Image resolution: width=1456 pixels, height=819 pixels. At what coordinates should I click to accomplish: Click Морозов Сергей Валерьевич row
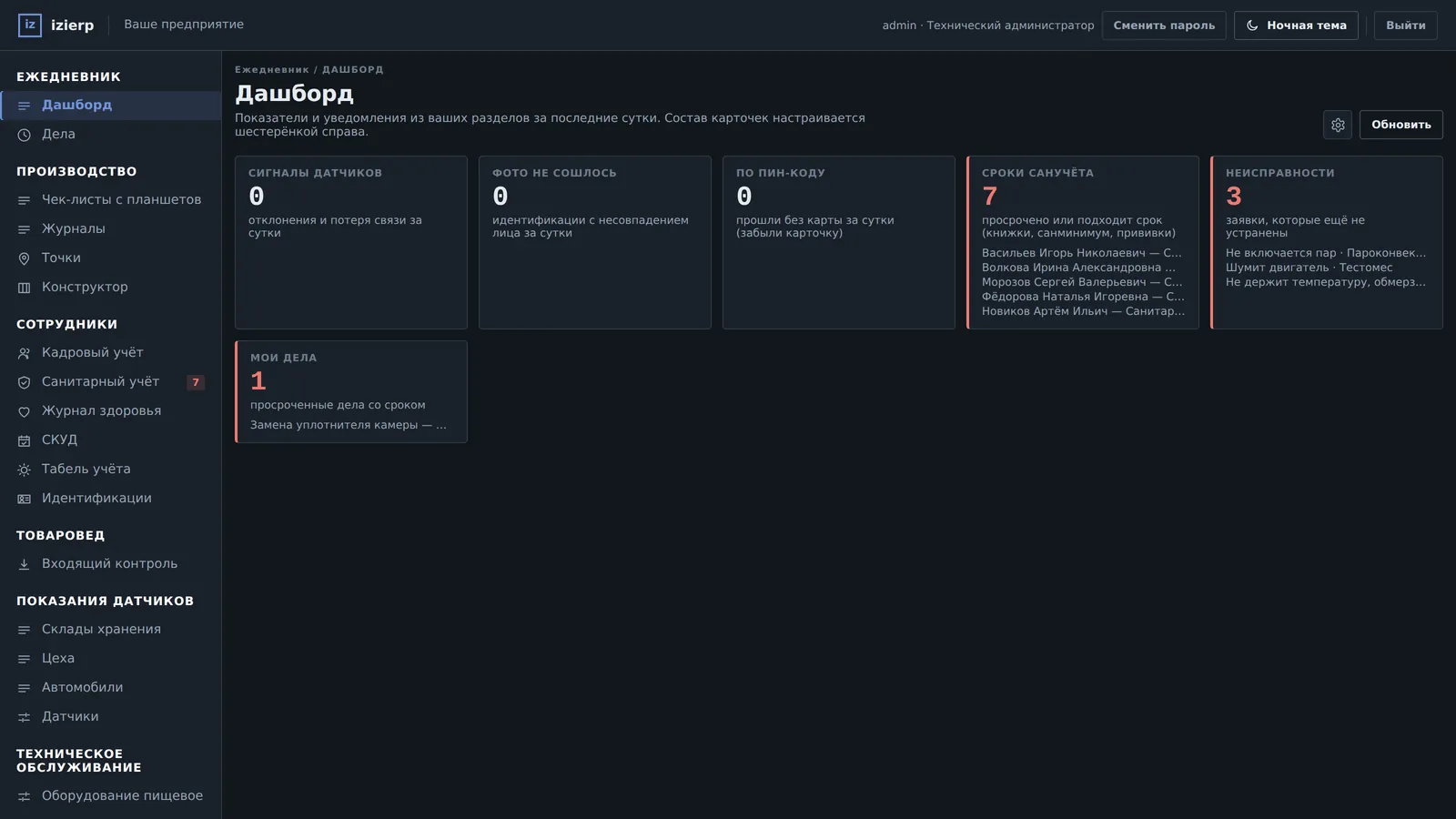(1082, 282)
